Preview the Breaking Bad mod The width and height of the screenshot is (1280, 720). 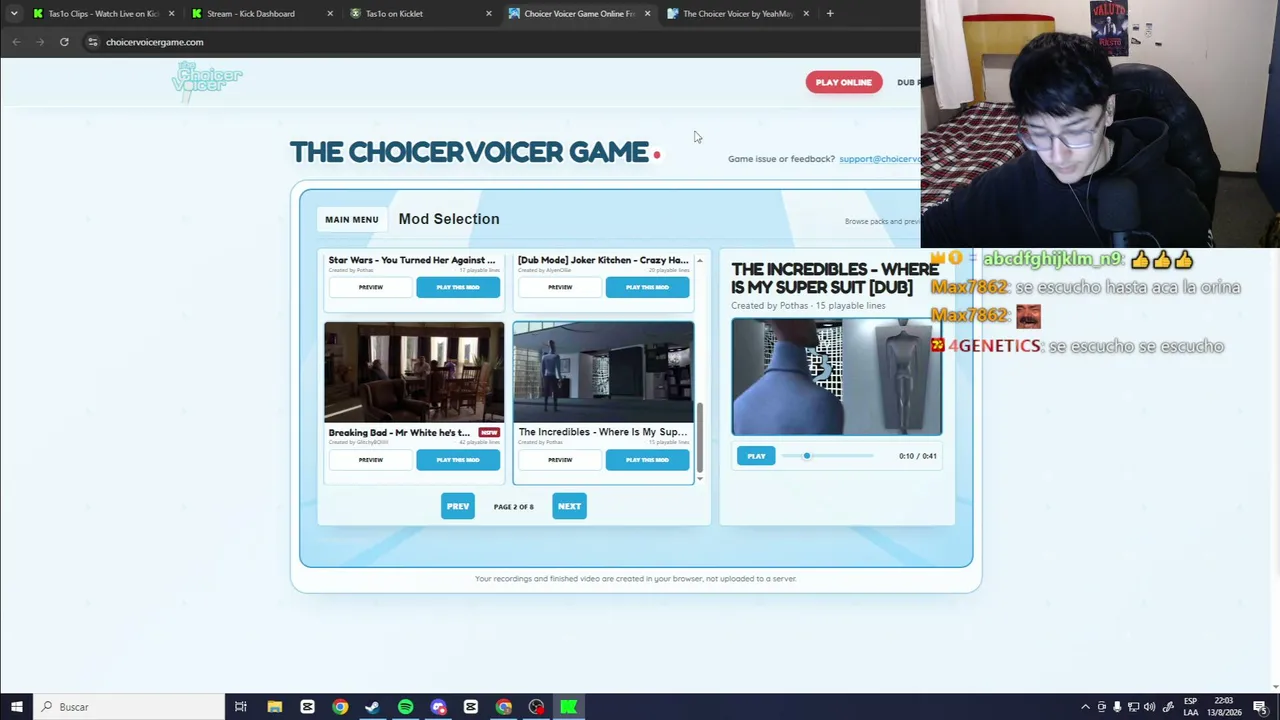click(x=371, y=460)
